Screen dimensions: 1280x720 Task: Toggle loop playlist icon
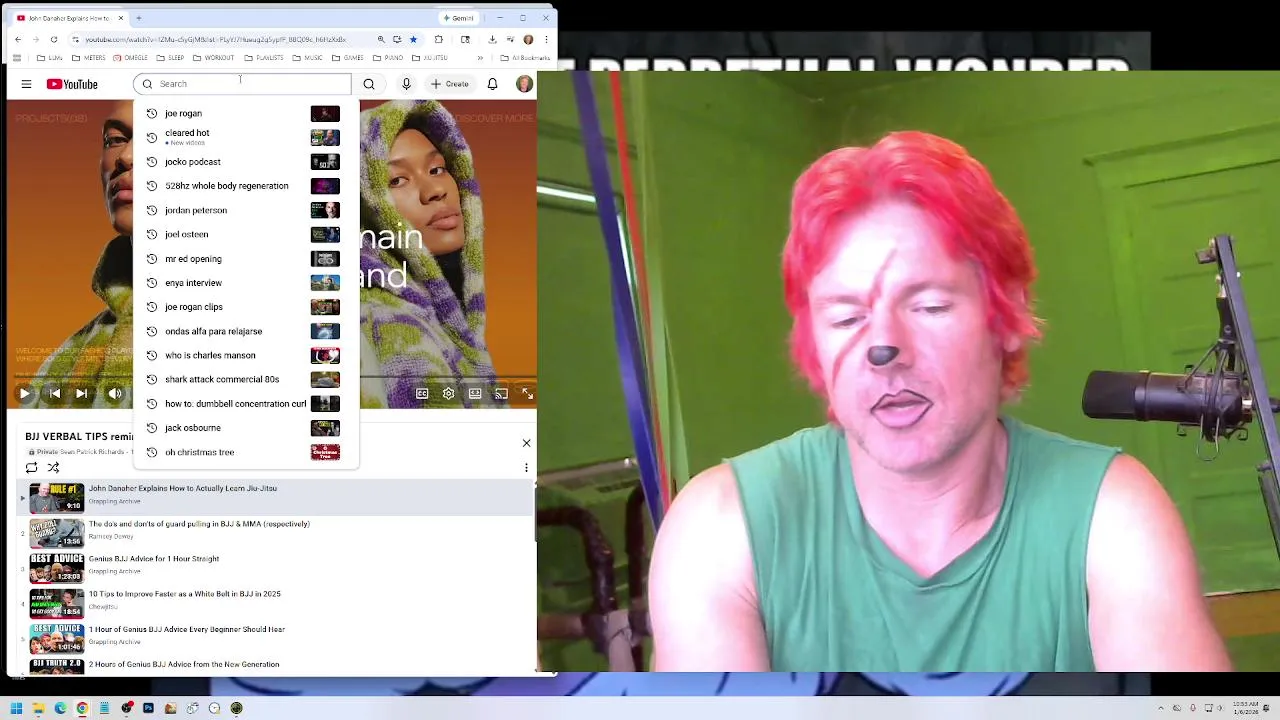click(x=31, y=467)
